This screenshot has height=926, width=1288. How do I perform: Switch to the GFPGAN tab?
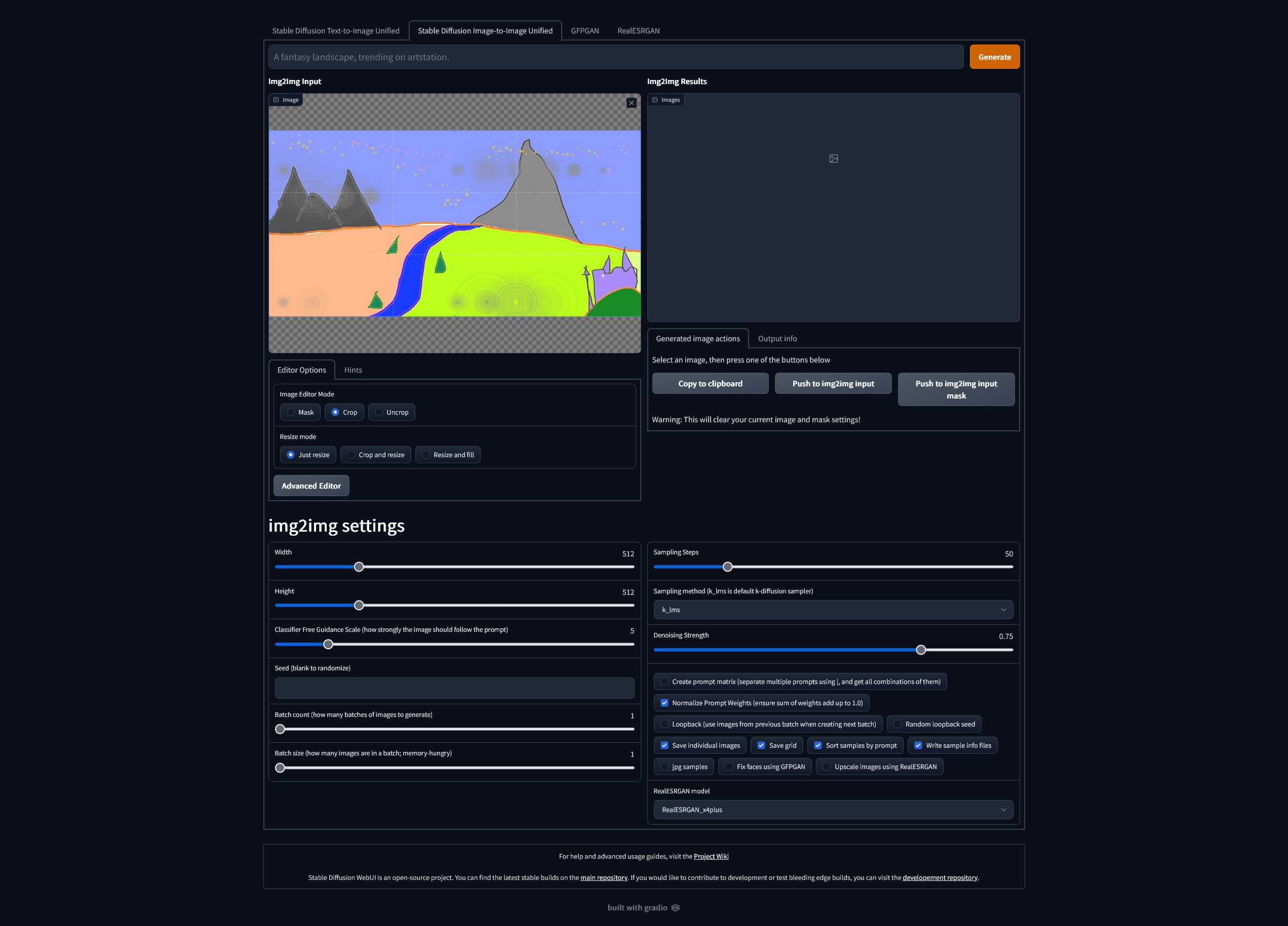[x=584, y=31]
